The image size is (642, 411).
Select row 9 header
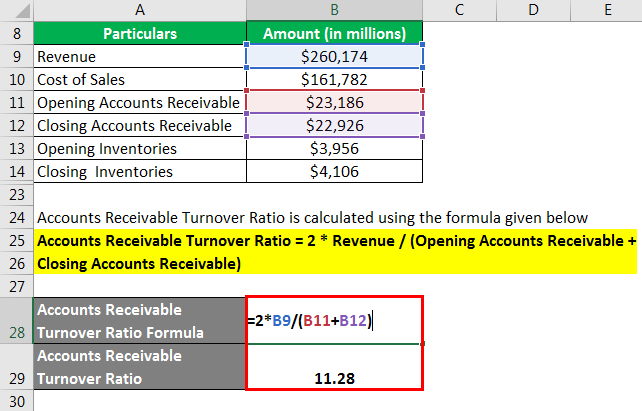click(17, 56)
